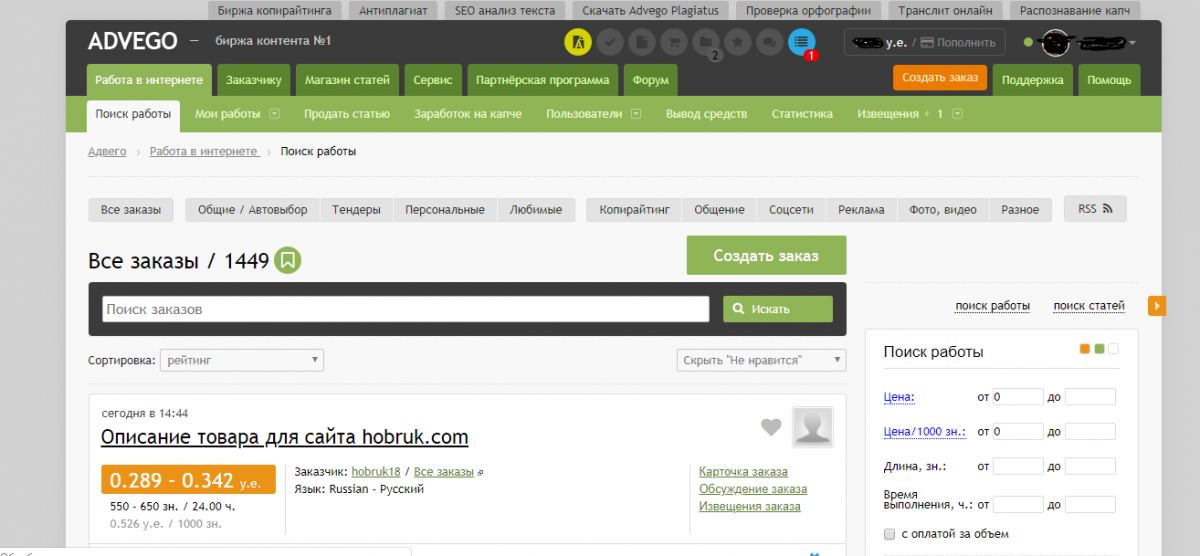Open the Сортировка рейтинг dropdown

pos(242,360)
